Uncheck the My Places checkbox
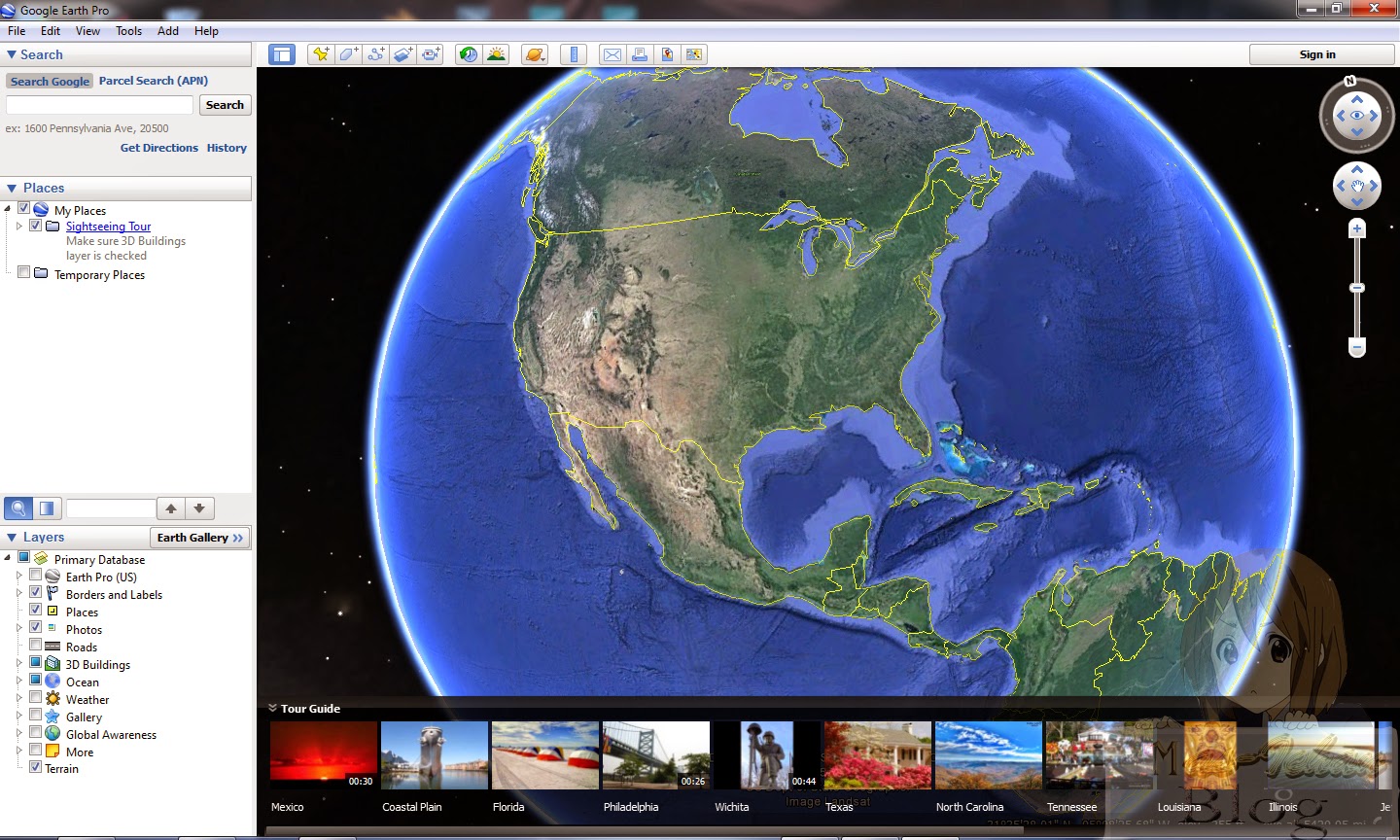 point(23,208)
